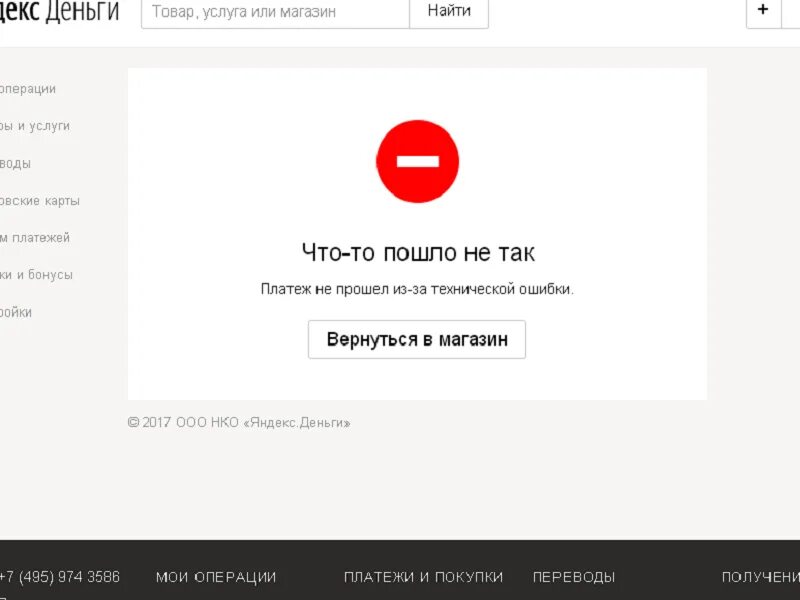Open footer link МОИ ОПЕРАЦИИ

216,577
